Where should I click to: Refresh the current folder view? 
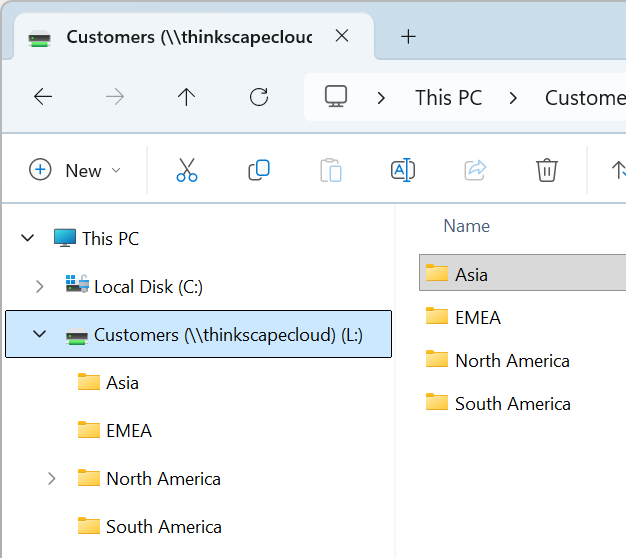point(259,97)
